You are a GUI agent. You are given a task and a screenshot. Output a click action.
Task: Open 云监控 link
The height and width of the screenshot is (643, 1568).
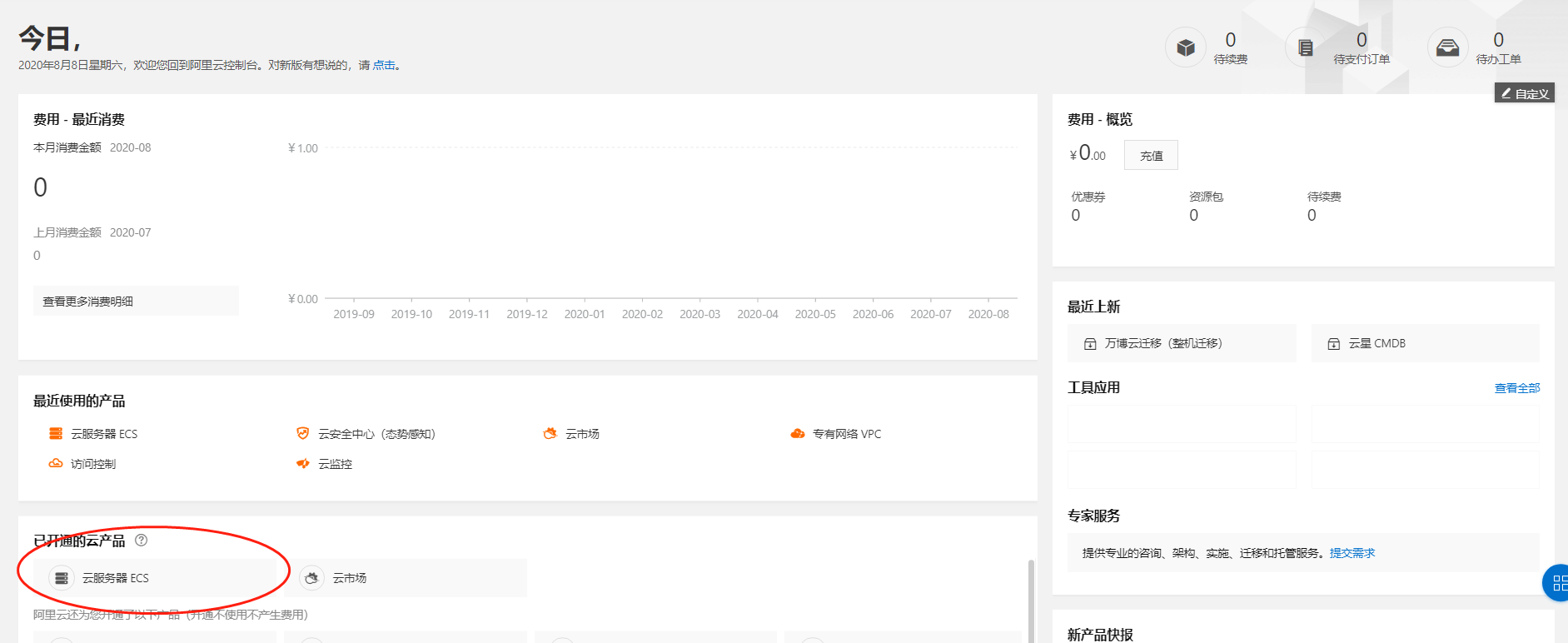[335, 463]
